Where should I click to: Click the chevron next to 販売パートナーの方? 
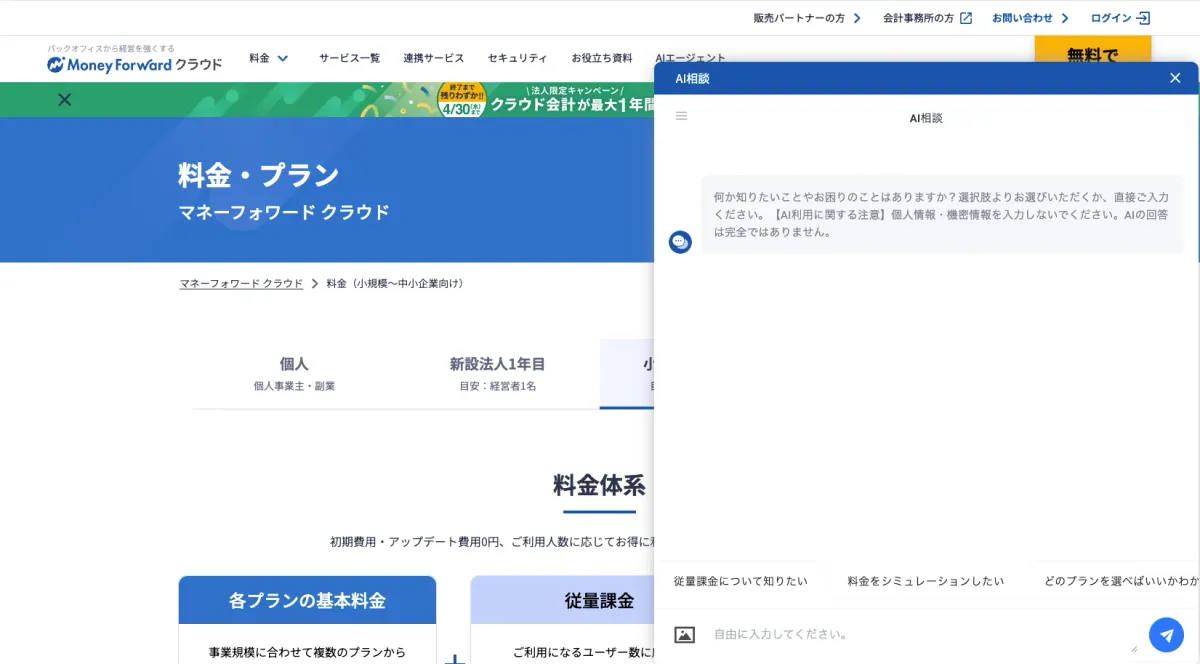[x=857, y=18]
